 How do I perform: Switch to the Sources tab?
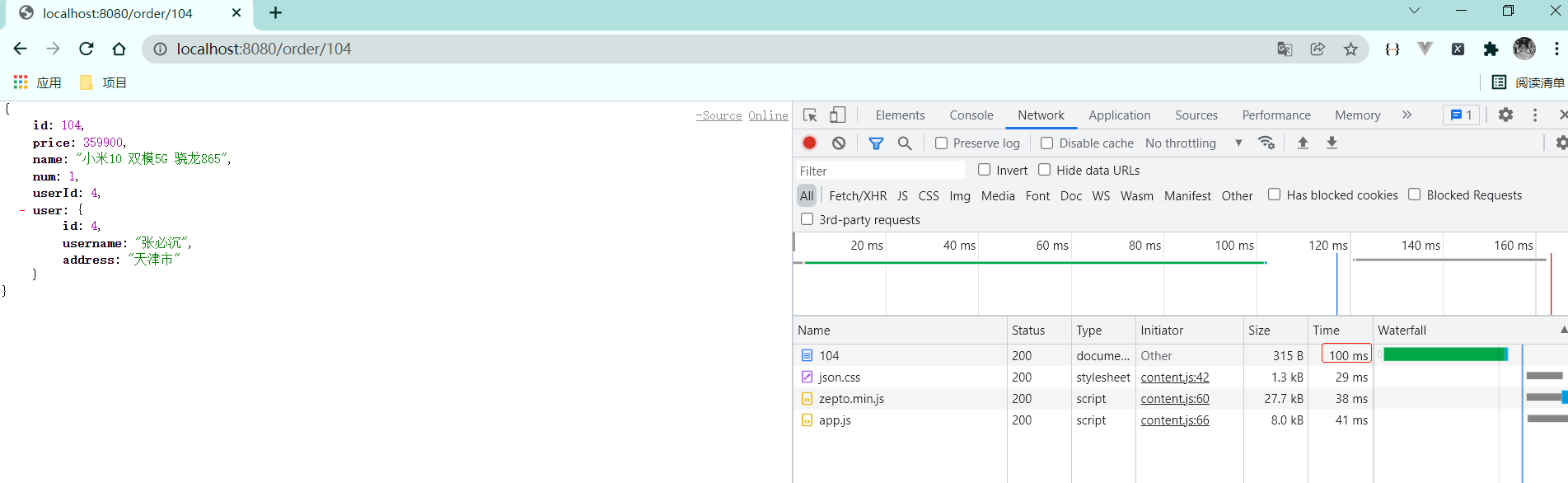coord(1196,115)
